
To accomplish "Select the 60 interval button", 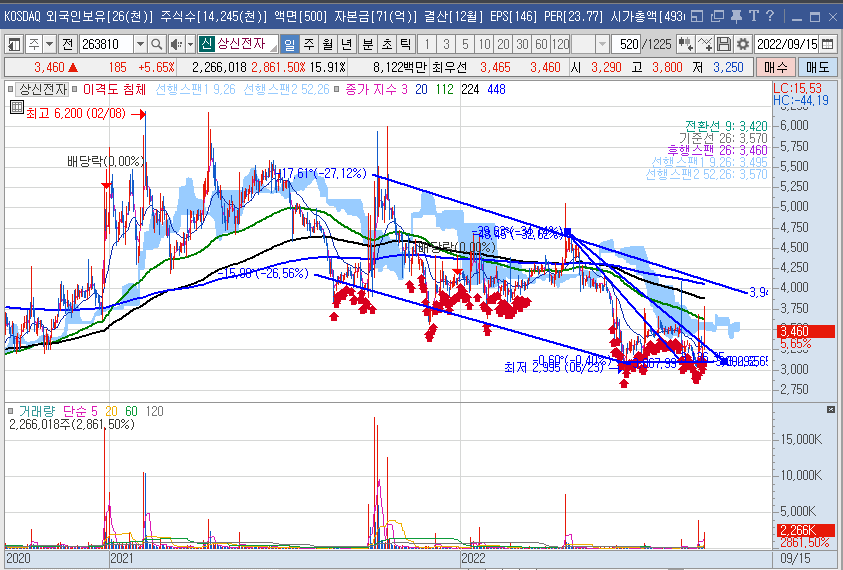I will [541, 44].
